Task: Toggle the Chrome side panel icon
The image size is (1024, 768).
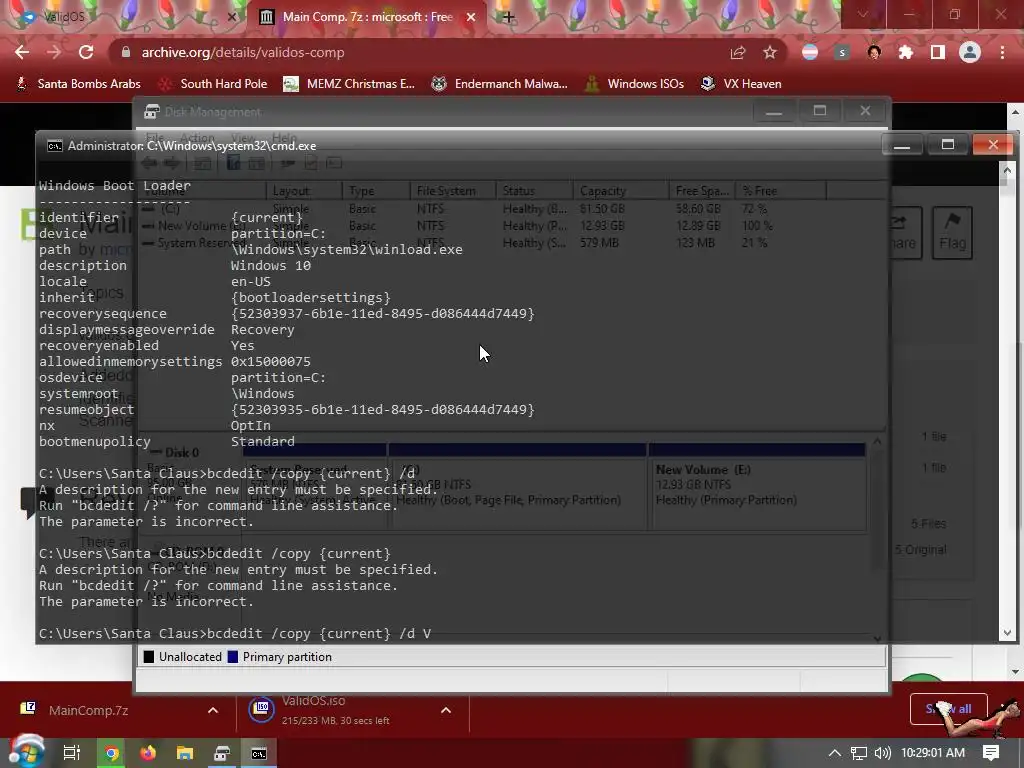Action: [938, 52]
